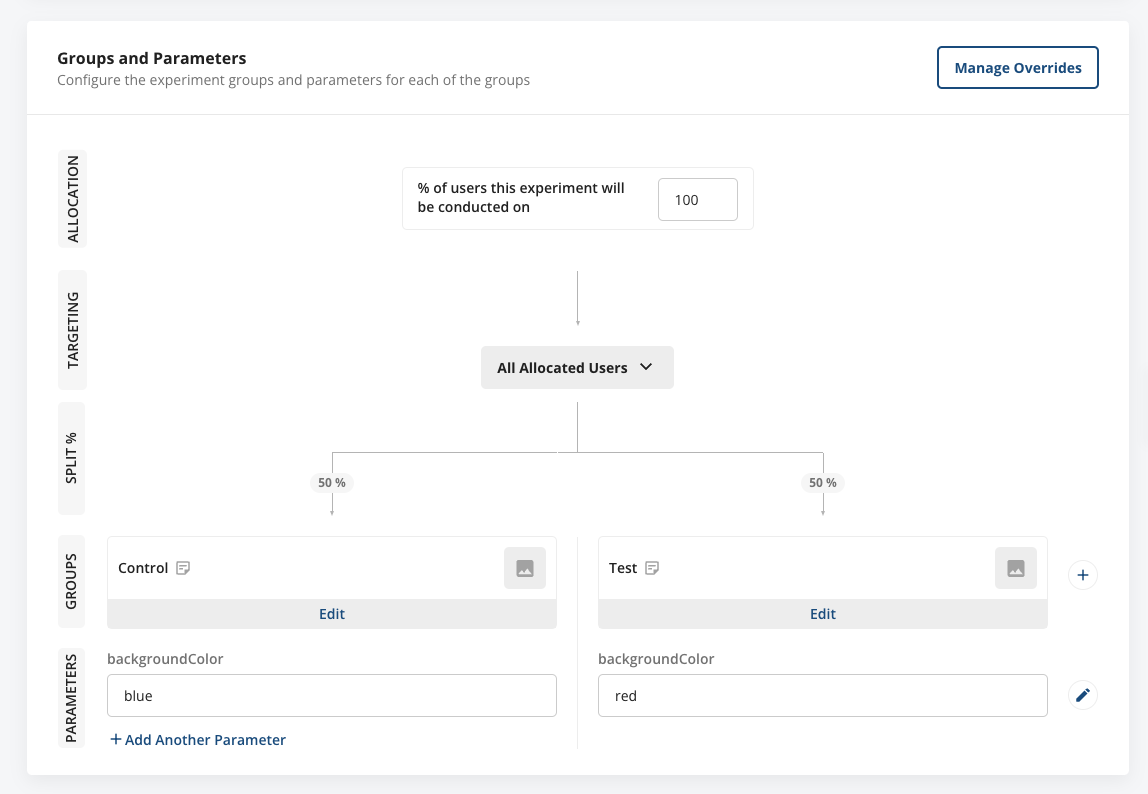Edit the Test group
This screenshot has height=794, width=1148.
[x=822, y=614]
